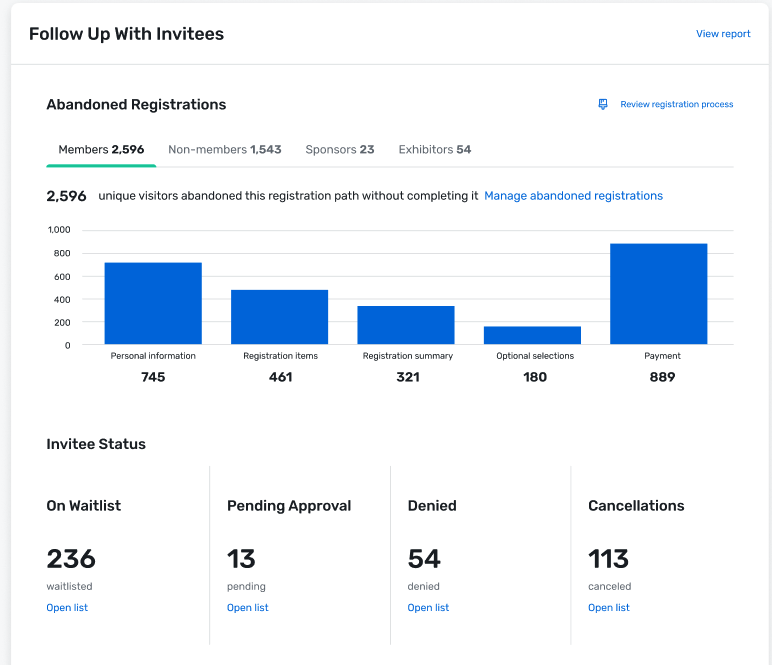
Task: Open list under Cancellations
Action: [x=608, y=608]
